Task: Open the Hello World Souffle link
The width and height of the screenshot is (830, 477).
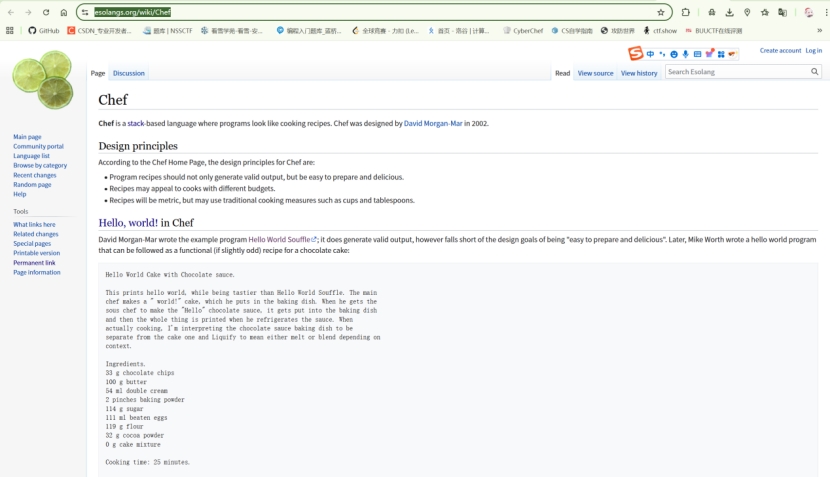Action: pyautogui.click(x=280, y=240)
